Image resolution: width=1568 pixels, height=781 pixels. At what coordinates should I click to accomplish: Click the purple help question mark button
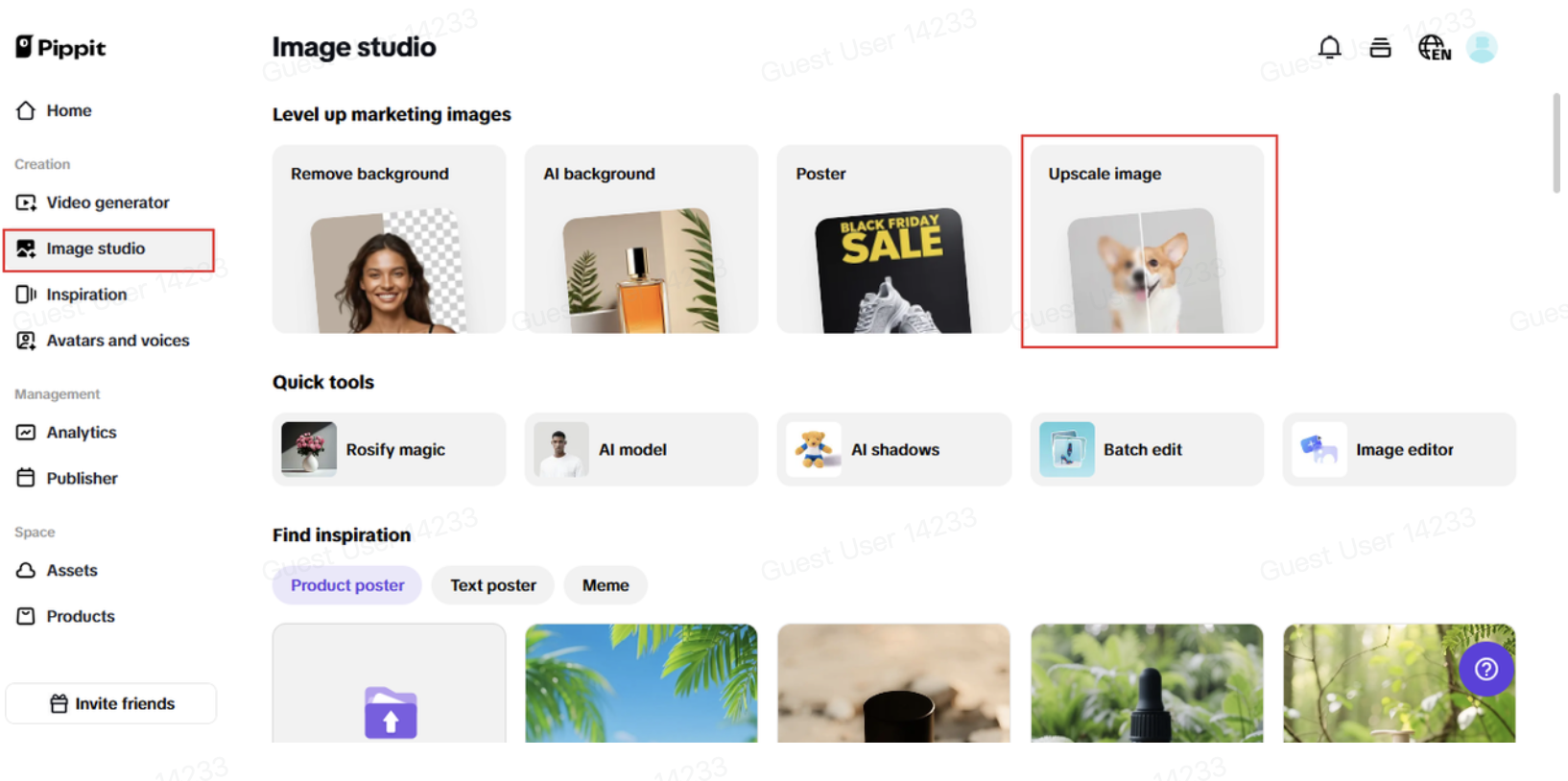tap(1485, 669)
